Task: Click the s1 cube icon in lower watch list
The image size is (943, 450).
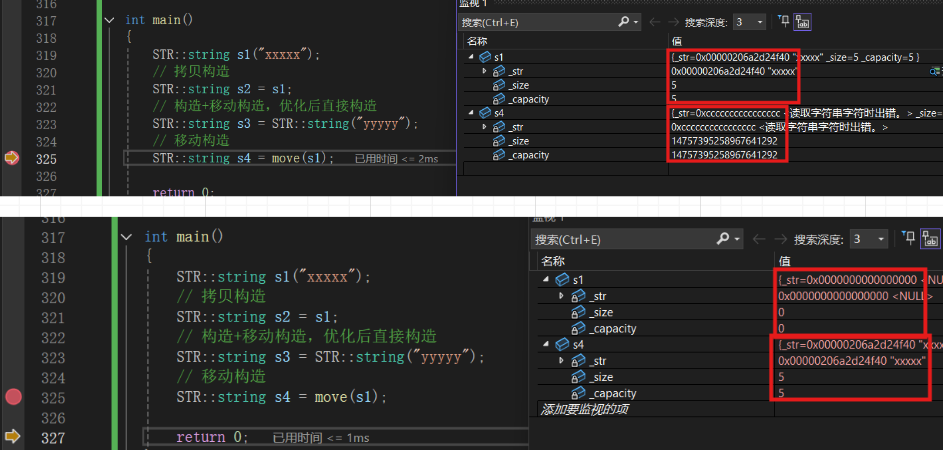Action: click(562, 280)
